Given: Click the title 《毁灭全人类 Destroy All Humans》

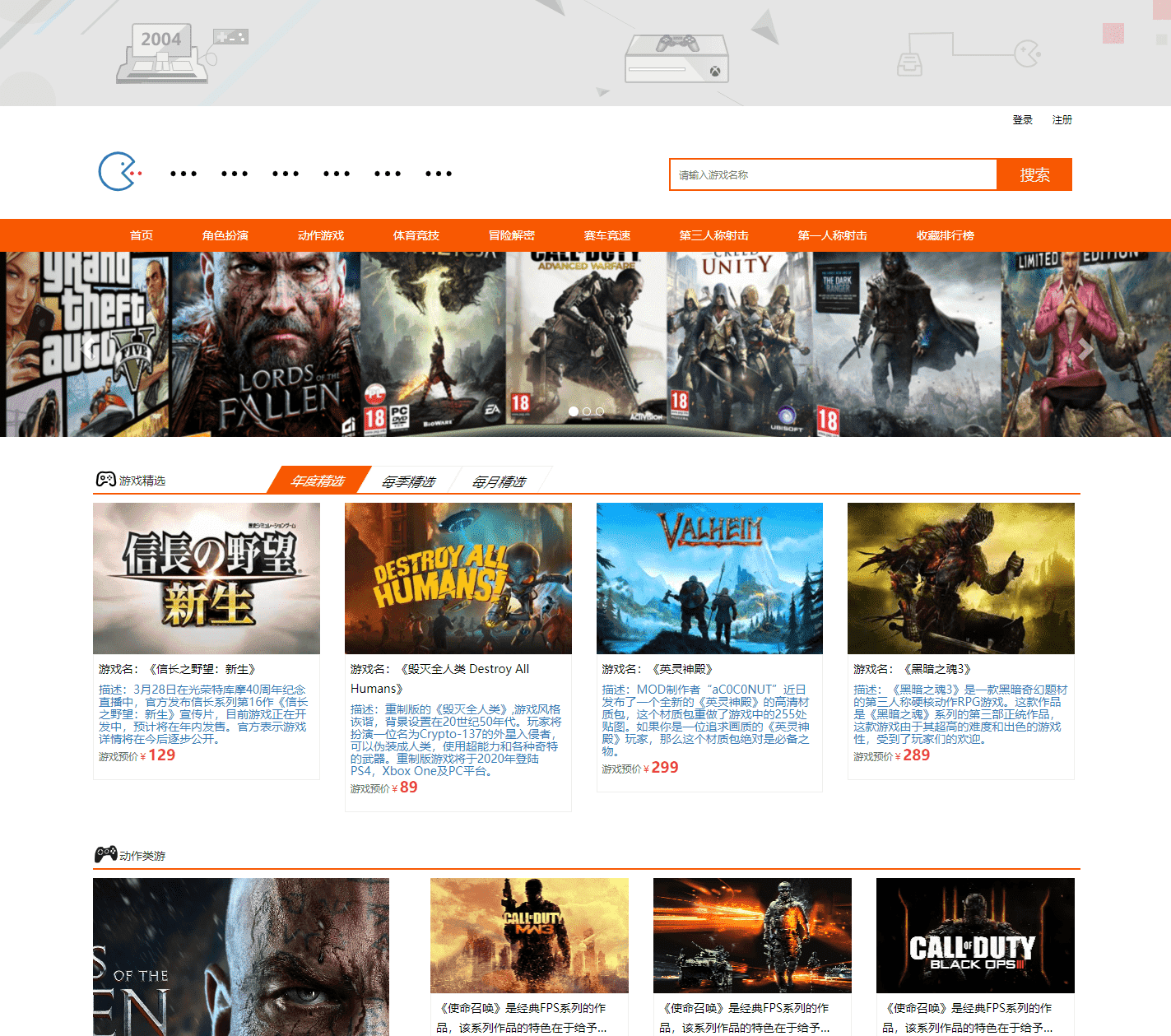Looking at the screenshot, I should 439,679.
